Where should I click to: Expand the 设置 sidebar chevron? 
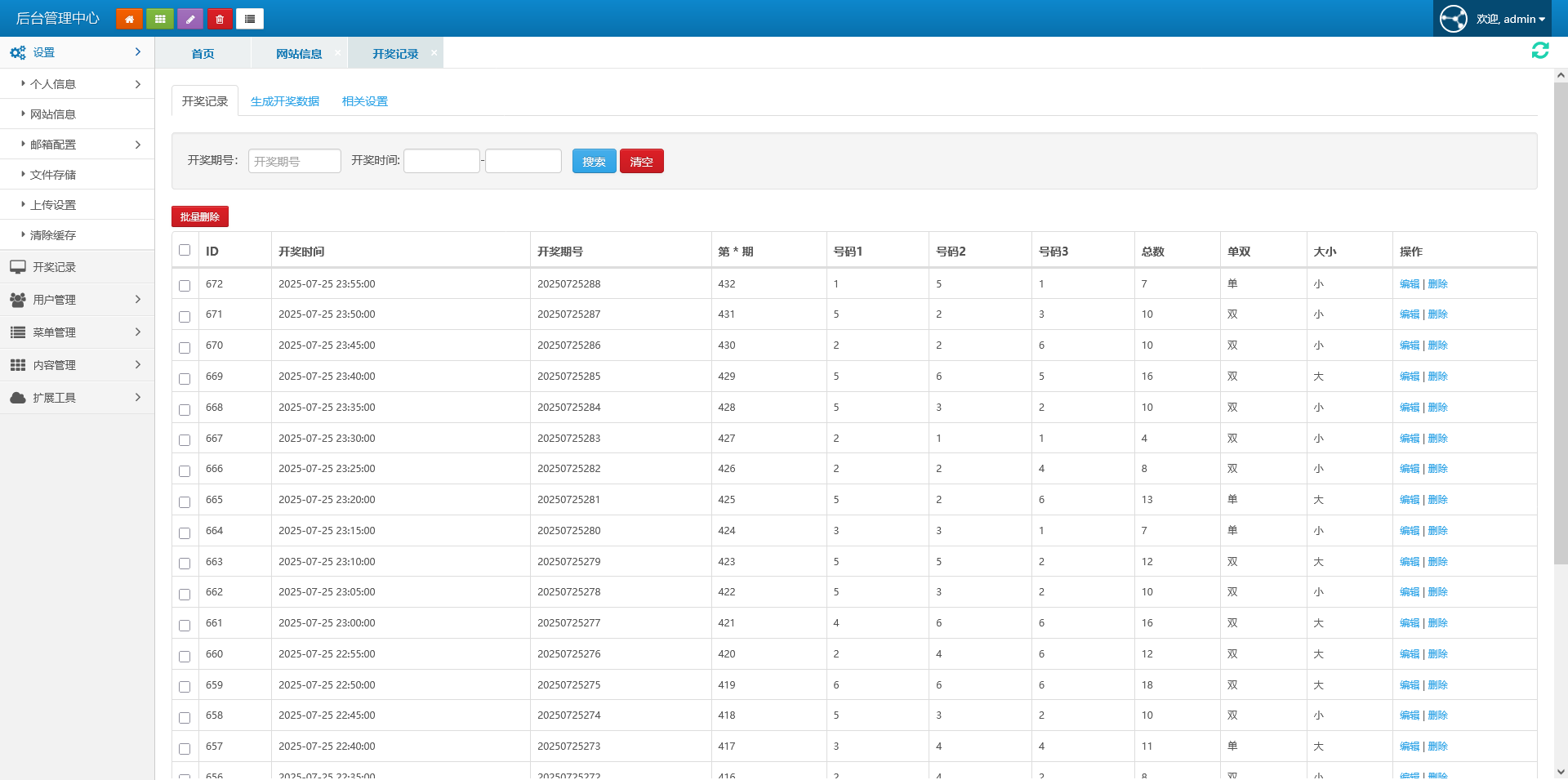138,52
